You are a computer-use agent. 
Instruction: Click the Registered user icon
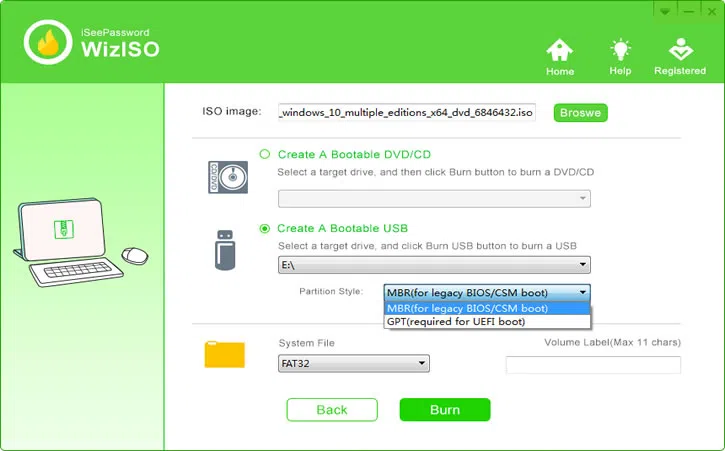click(x=680, y=51)
